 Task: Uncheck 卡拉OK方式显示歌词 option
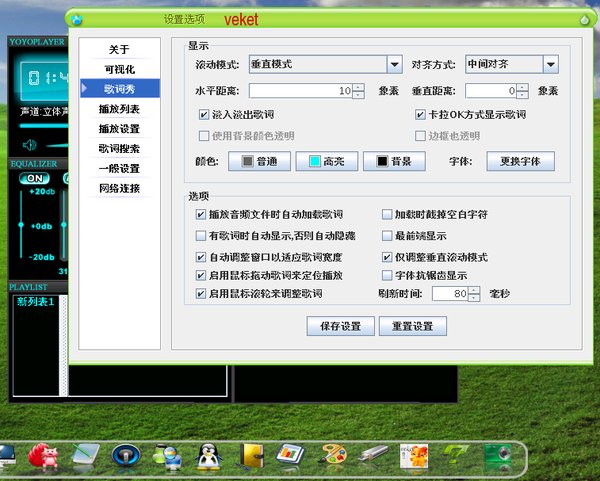coord(421,115)
